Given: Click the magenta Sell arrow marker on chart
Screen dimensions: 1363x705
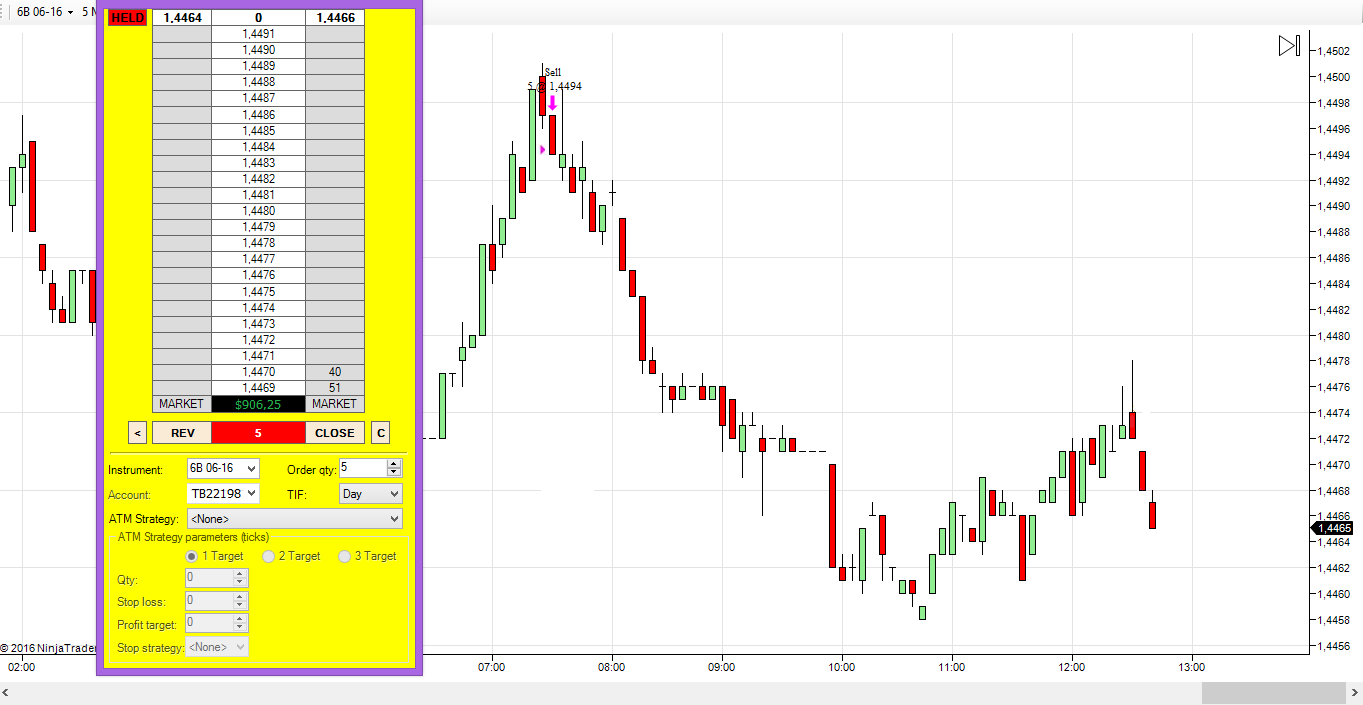Looking at the screenshot, I should pos(552,102).
